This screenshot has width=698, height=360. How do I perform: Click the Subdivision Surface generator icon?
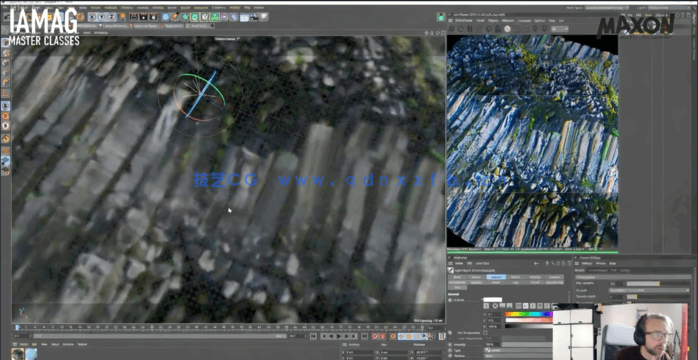tap(185, 17)
